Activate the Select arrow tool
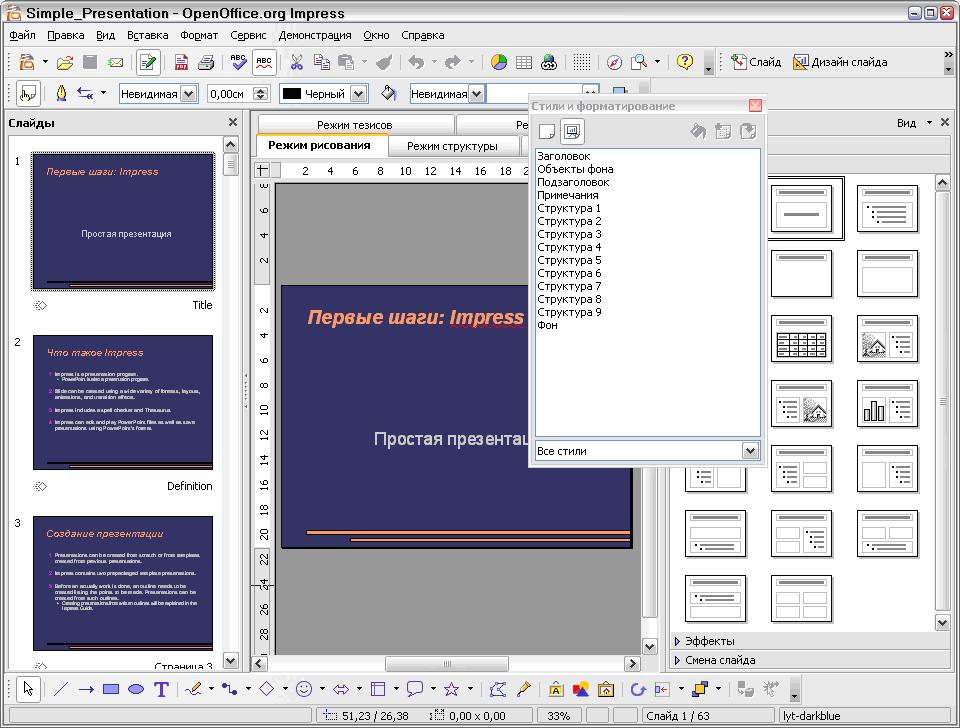The width and height of the screenshot is (960, 728). coord(28,689)
